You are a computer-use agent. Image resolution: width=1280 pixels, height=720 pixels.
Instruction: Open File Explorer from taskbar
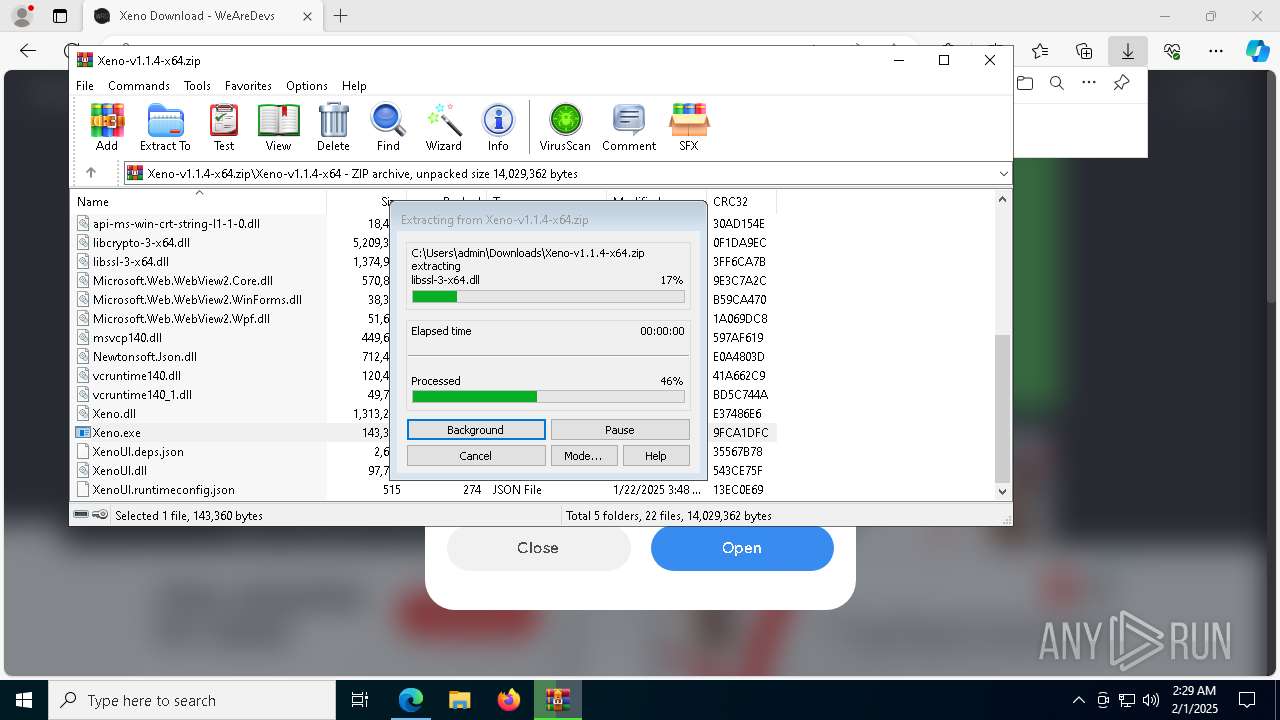click(460, 700)
